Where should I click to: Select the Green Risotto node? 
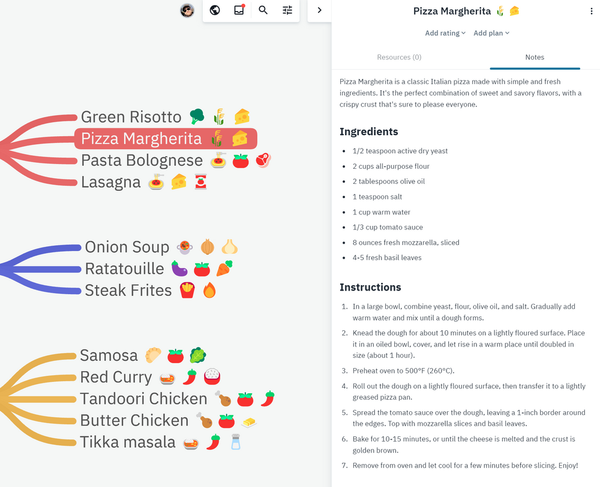click(x=131, y=117)
